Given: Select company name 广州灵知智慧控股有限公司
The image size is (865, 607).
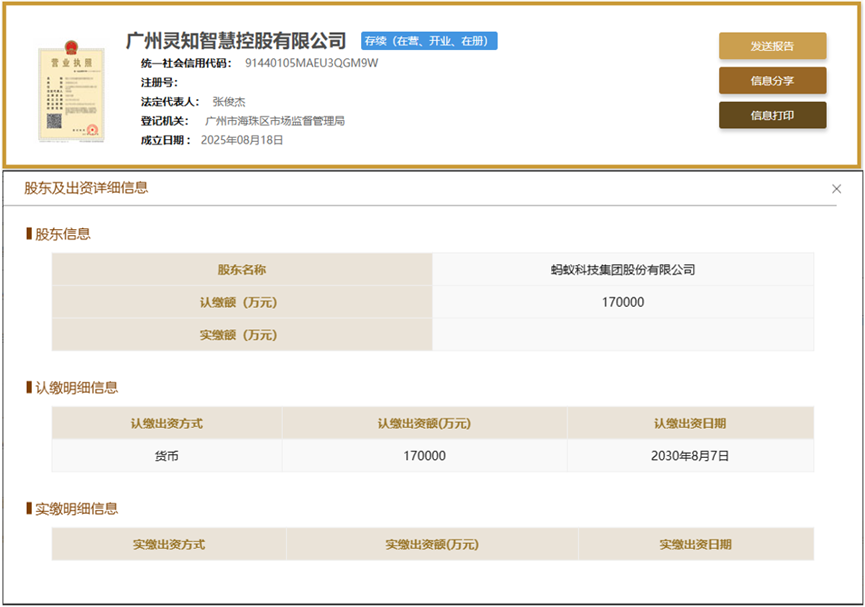Looking at the screenshot, I should [236, 41].
